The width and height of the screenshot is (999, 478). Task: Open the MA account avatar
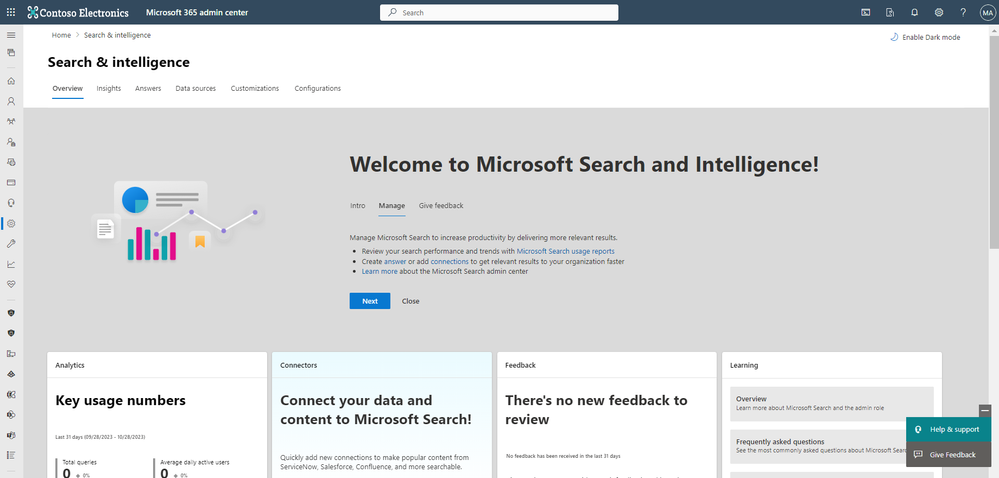coord(987,12)
